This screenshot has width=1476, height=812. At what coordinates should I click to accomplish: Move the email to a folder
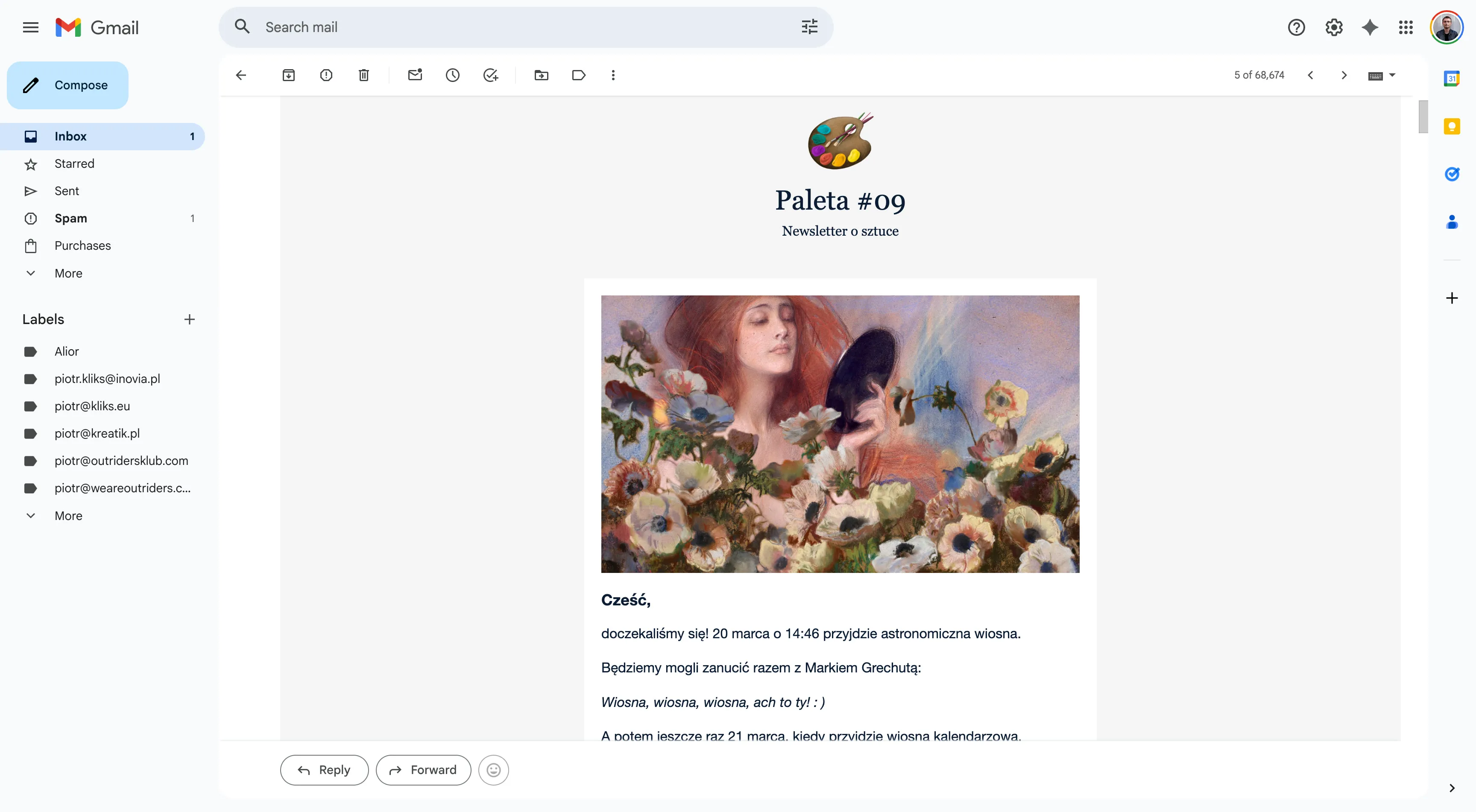[542, 75]
